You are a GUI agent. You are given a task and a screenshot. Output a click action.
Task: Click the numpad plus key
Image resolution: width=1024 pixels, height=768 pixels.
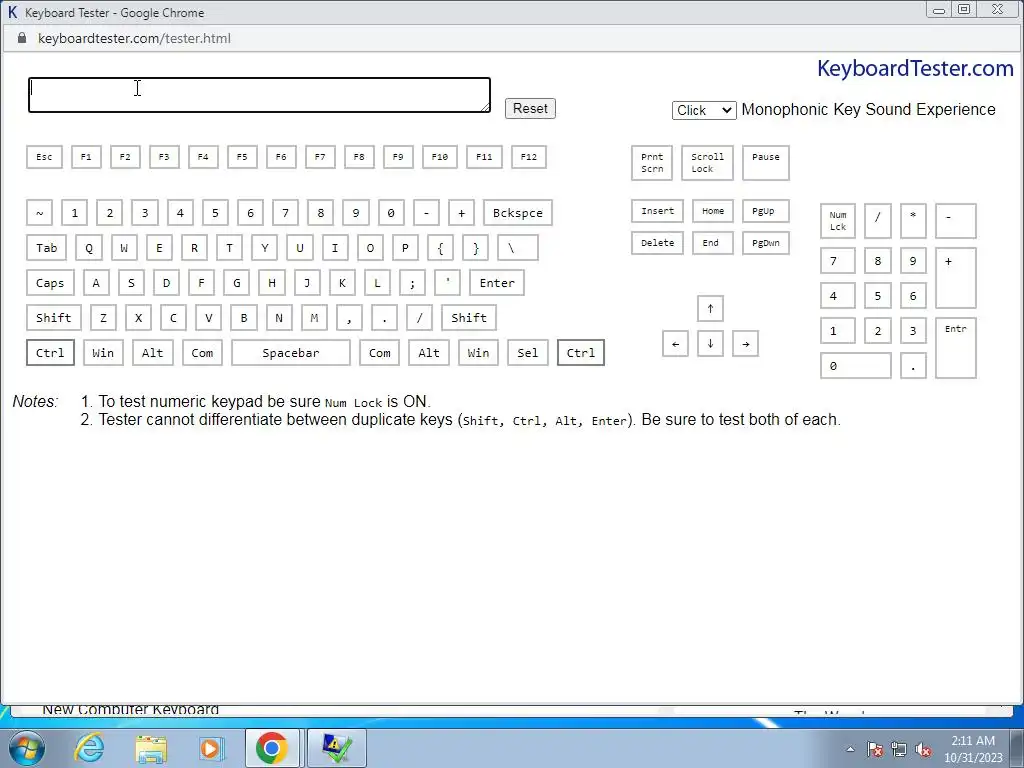(955, 278)
